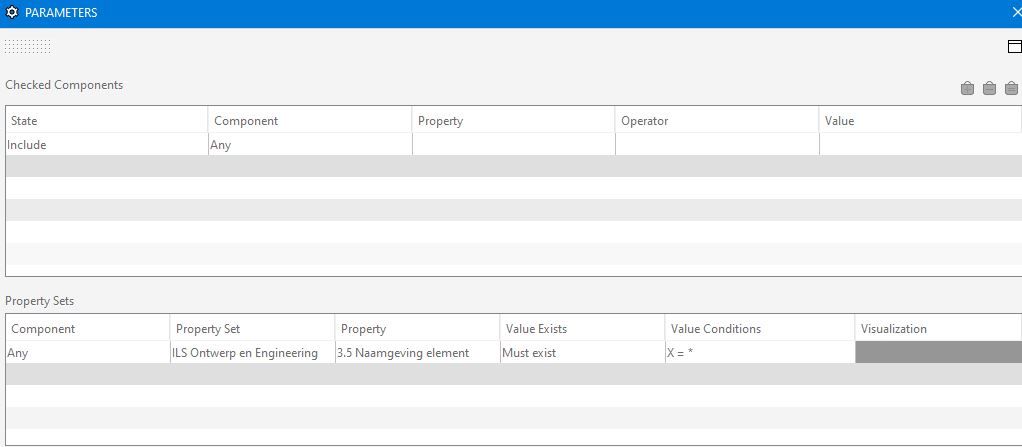Image resolution: width=1022 pixels, height=447 pixels.
Task: Open the Must exist cell
Action: pyautogui.click(x=583, y=353)
